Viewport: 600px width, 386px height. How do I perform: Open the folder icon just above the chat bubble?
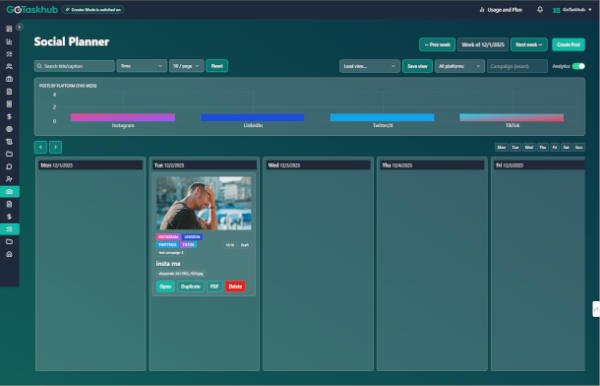point(9,154)
